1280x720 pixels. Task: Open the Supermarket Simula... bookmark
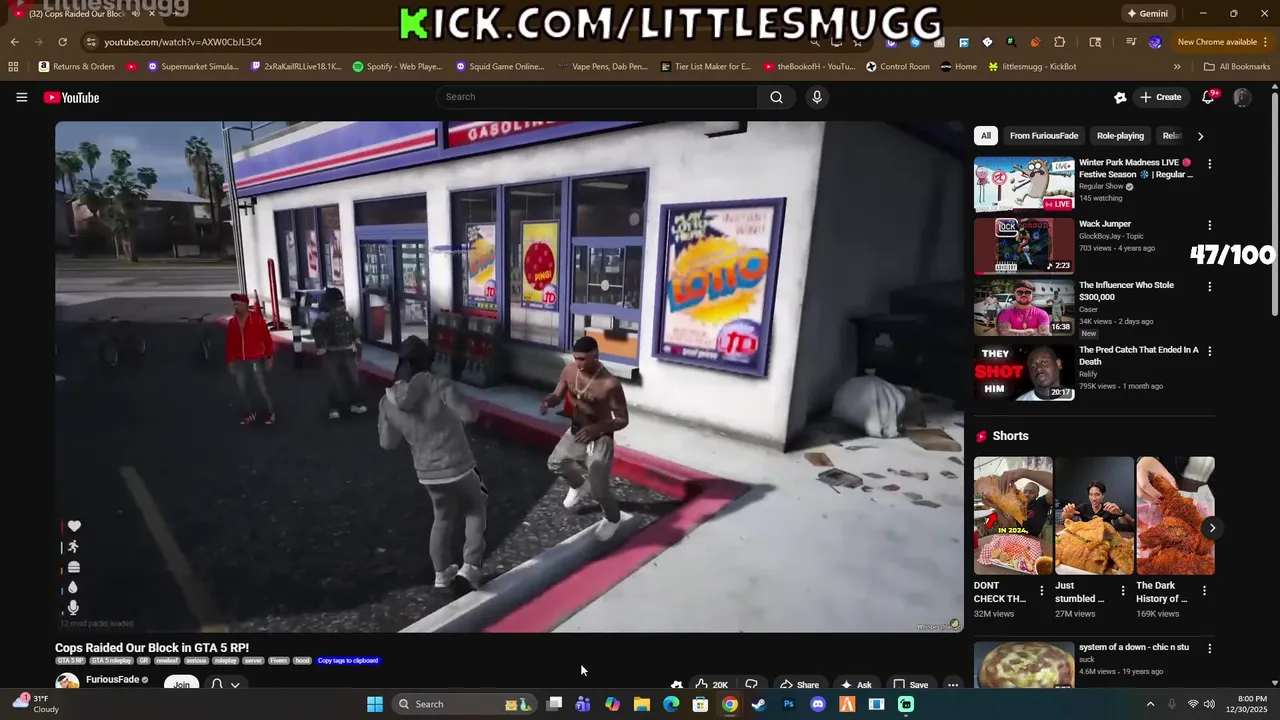[193, 67]
